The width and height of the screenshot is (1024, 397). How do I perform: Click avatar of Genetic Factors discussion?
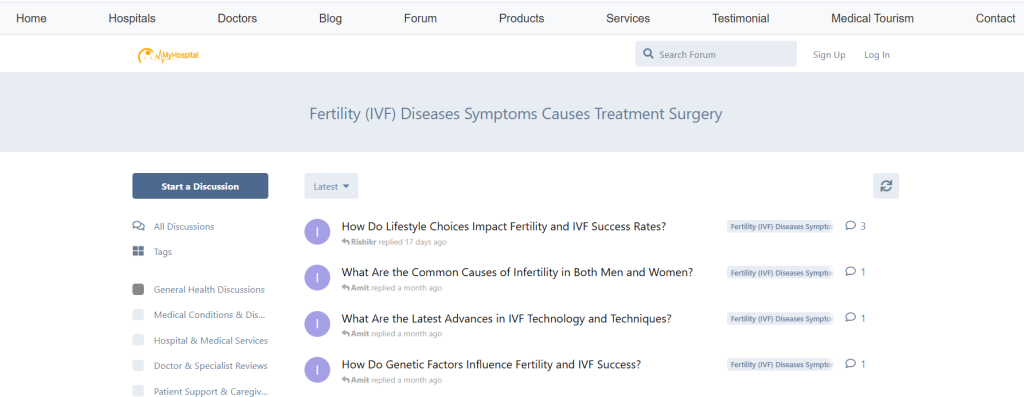coord(317,370)
